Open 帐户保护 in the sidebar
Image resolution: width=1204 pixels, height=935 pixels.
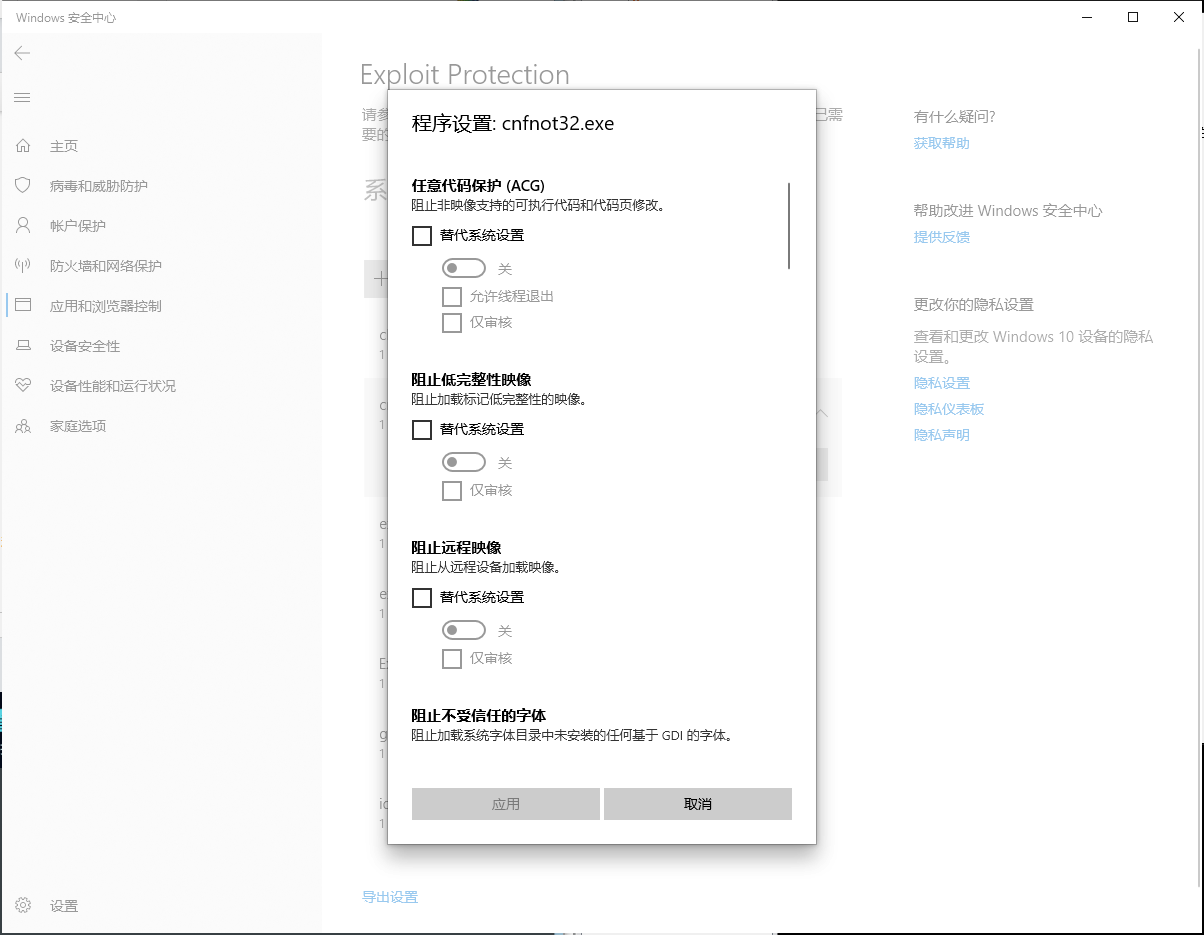(78, 226)
